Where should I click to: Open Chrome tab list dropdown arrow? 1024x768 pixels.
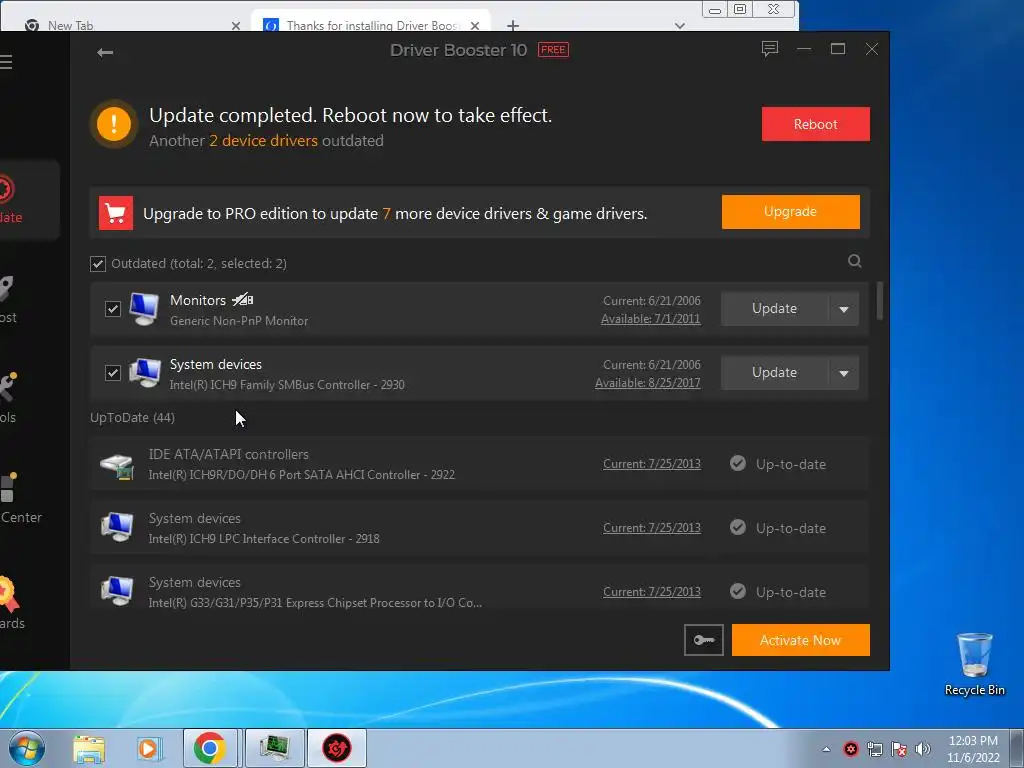[680, 25]
